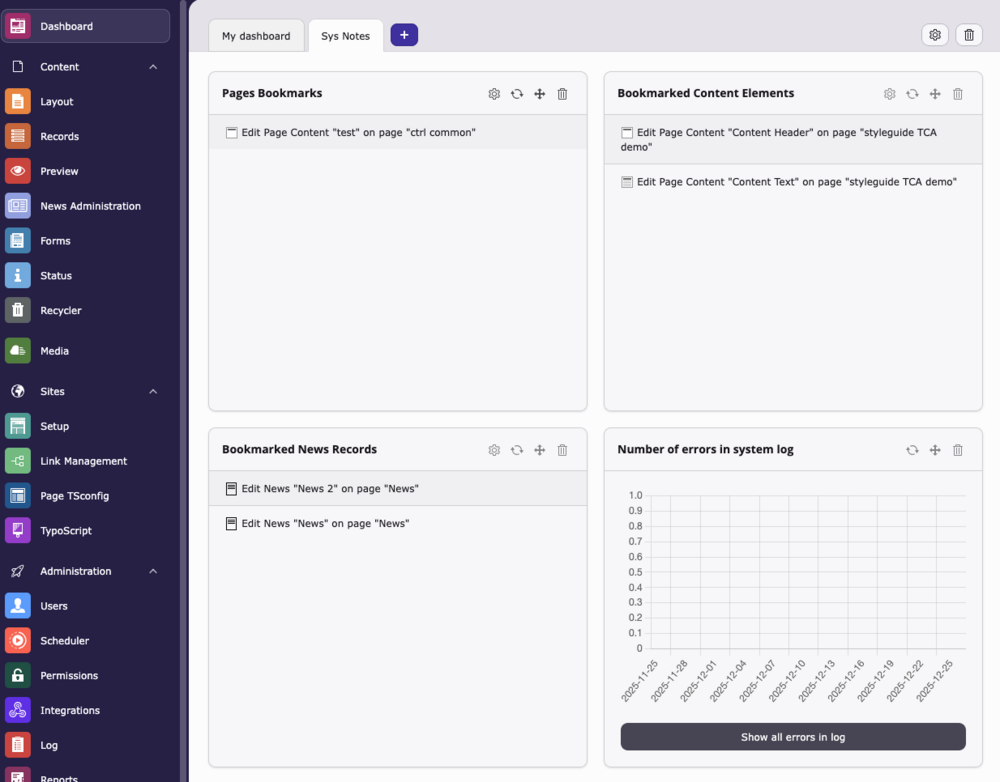This screenshot has width=1000, height=782.
Task: Open the Setup module icon
Action: pyautogui.click(x=18, y=426)
